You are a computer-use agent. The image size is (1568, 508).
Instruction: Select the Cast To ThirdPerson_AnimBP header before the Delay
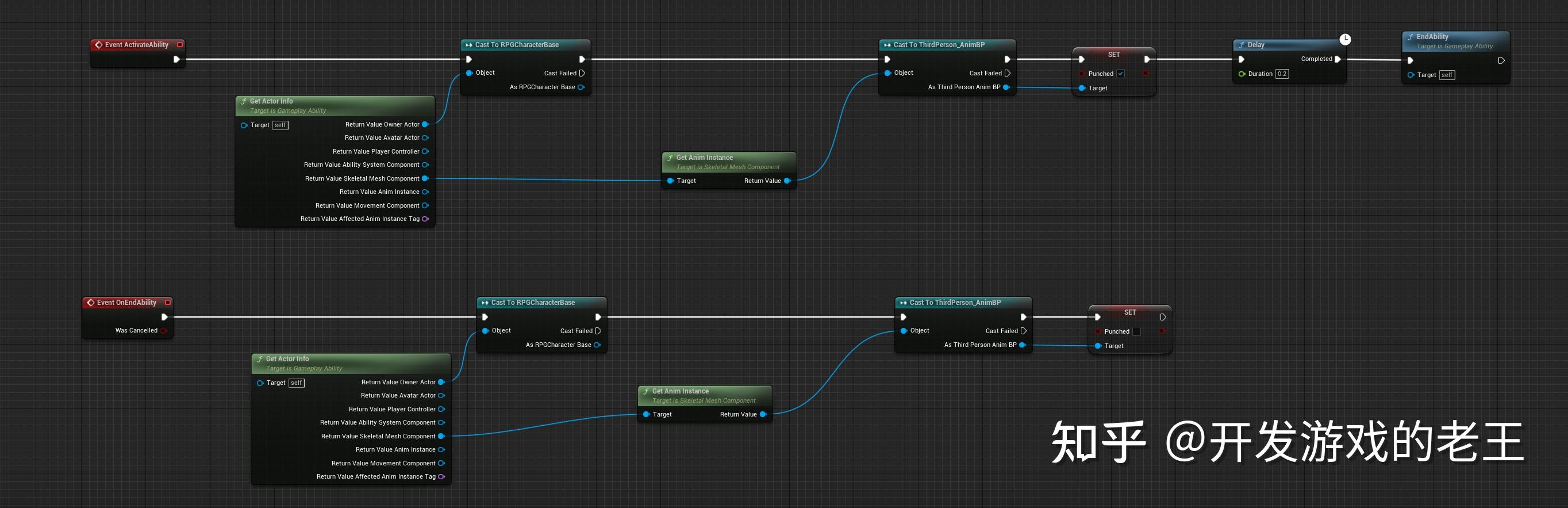click(947, 44)
